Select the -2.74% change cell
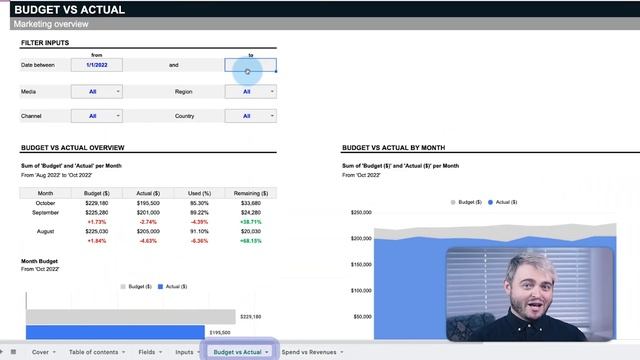 point(148,222)
